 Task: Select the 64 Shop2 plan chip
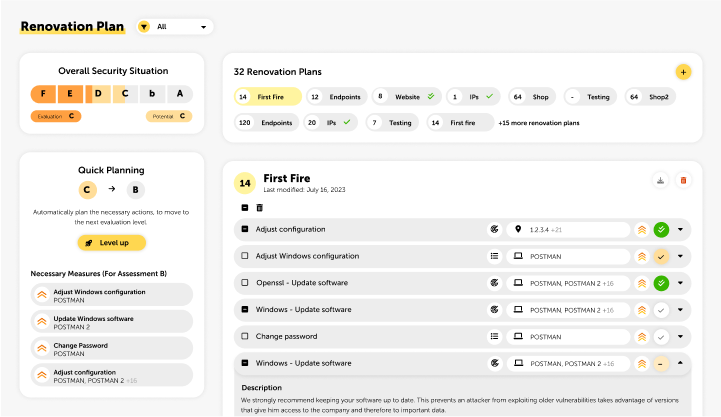650,97
